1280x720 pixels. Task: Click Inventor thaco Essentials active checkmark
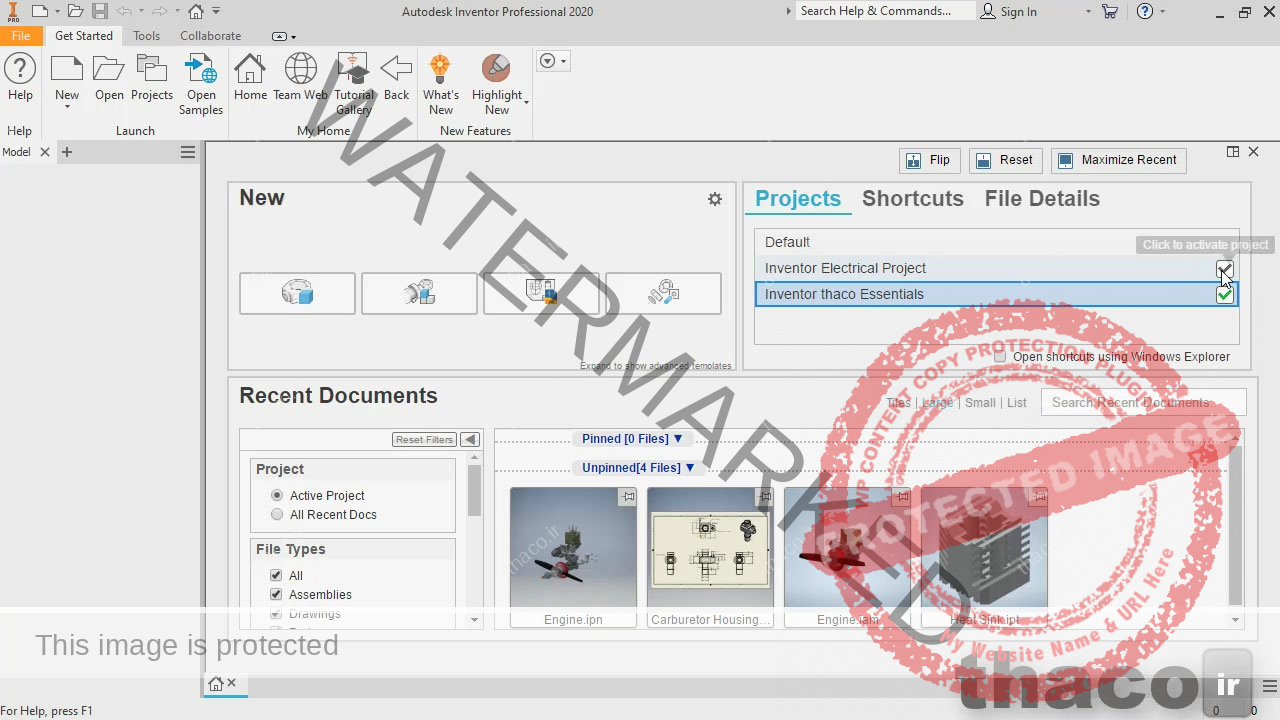point(1224,294)
